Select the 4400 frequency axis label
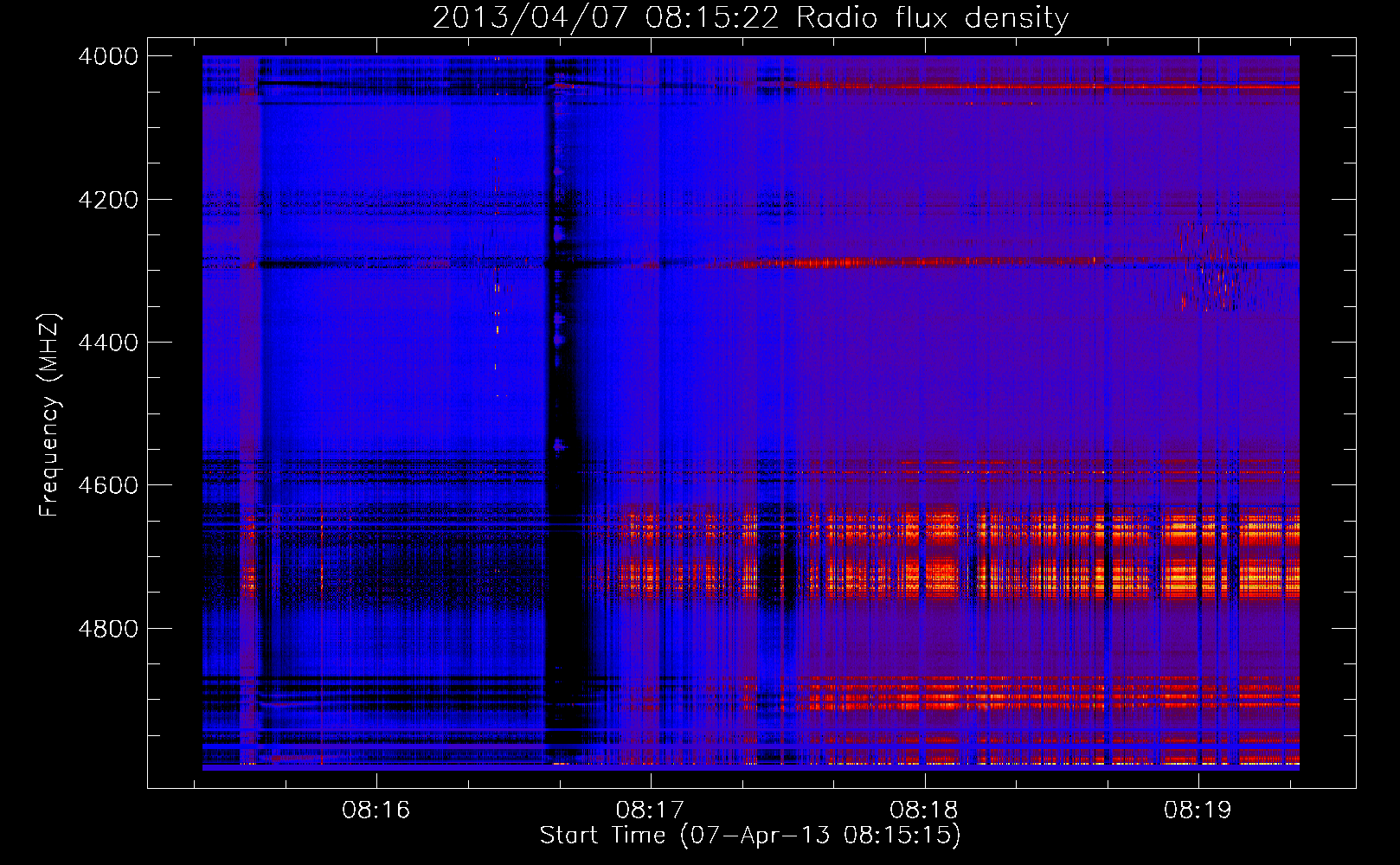This screenshot has height=865, width=1400. [108, 343]
